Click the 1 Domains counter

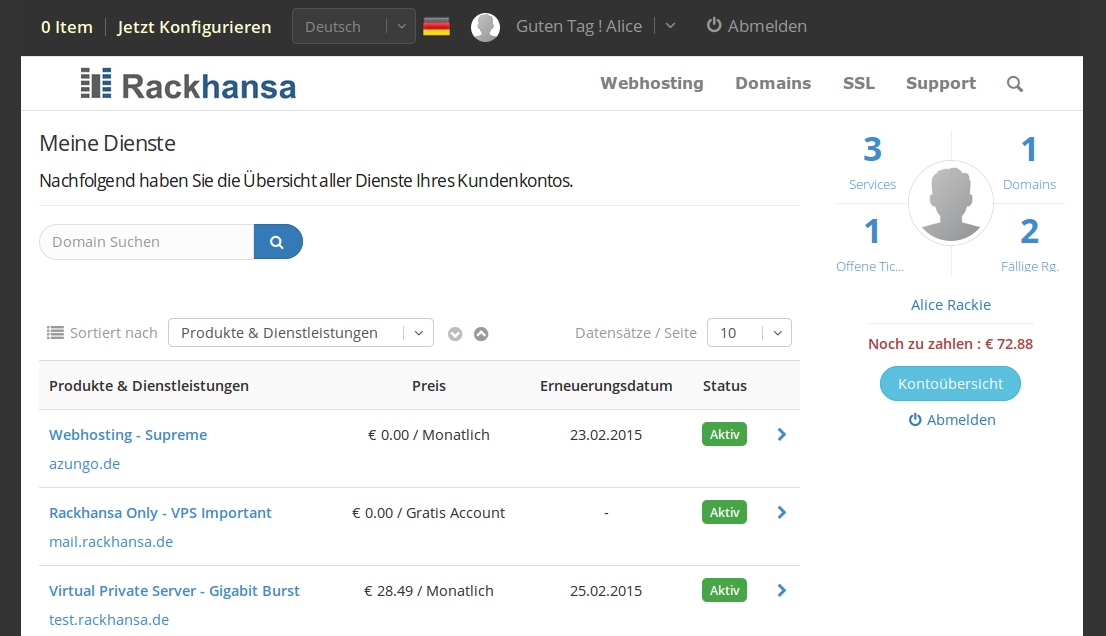(1029, 163)
